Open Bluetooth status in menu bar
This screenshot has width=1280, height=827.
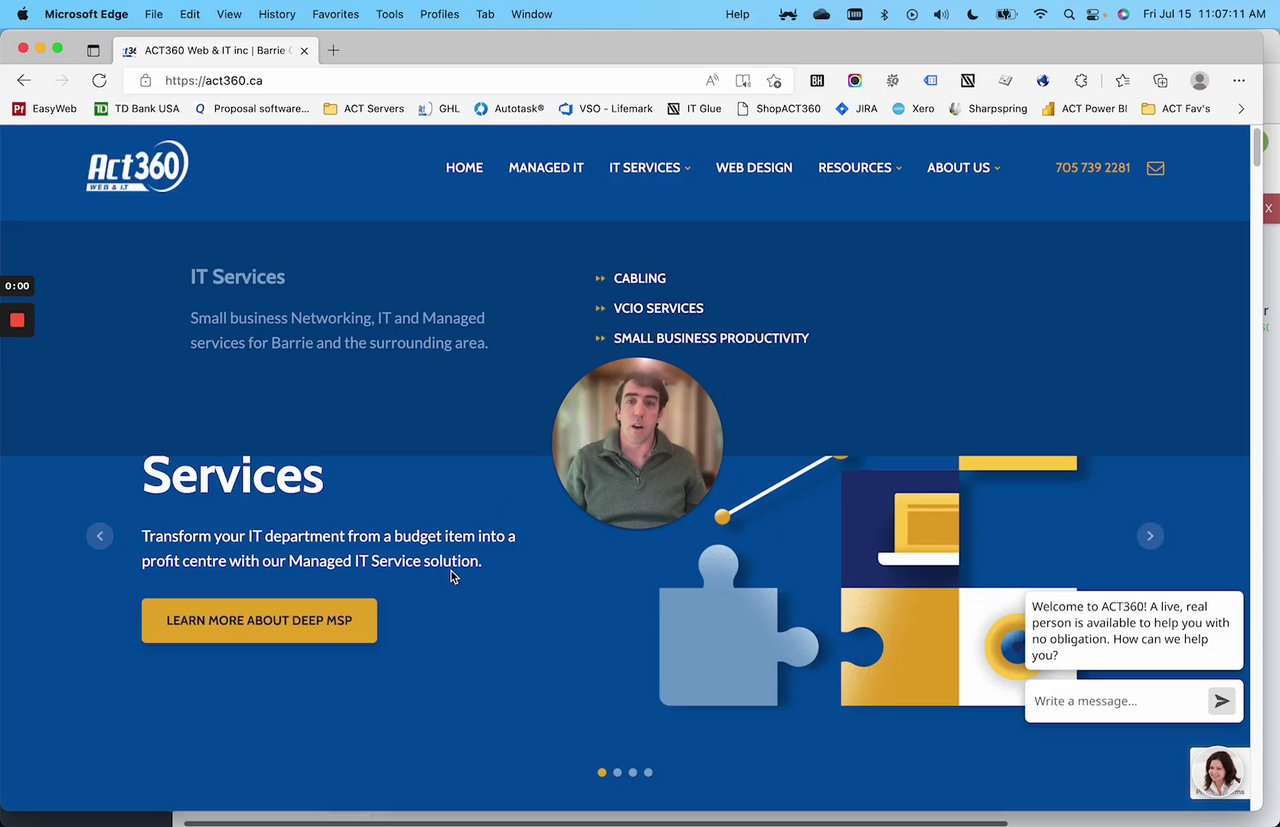[884, 14]
